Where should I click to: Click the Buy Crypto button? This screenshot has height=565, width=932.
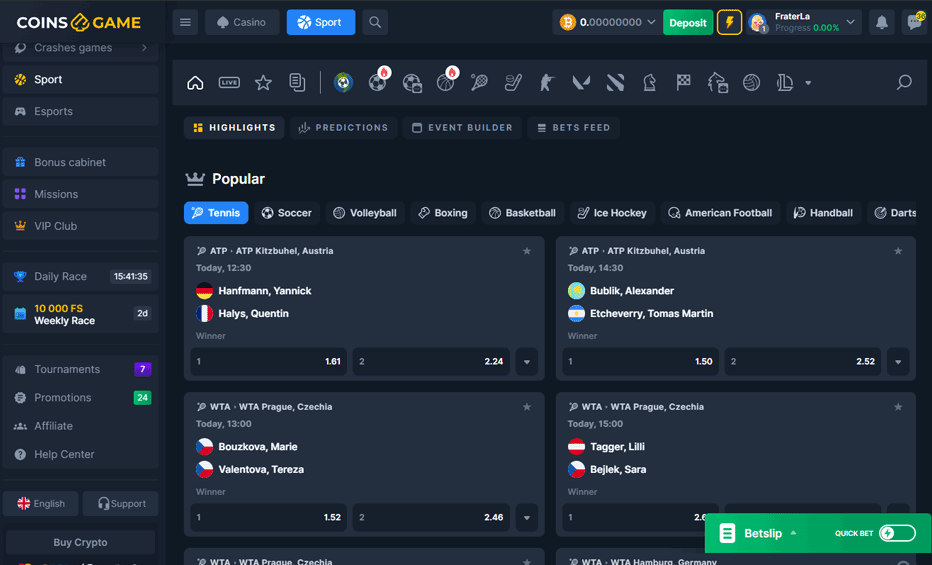(x=80, y=542)
